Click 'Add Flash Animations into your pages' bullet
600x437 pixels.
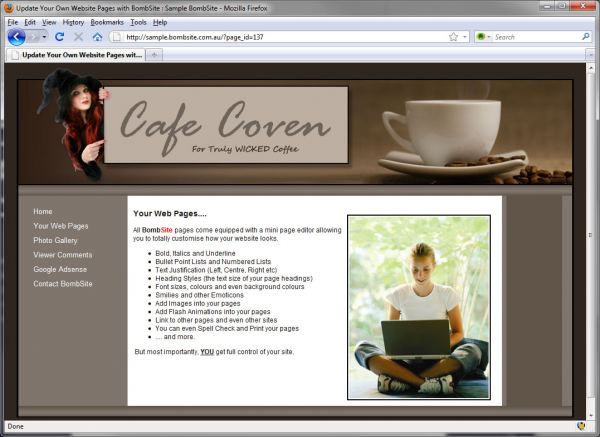tap(213, 312)
